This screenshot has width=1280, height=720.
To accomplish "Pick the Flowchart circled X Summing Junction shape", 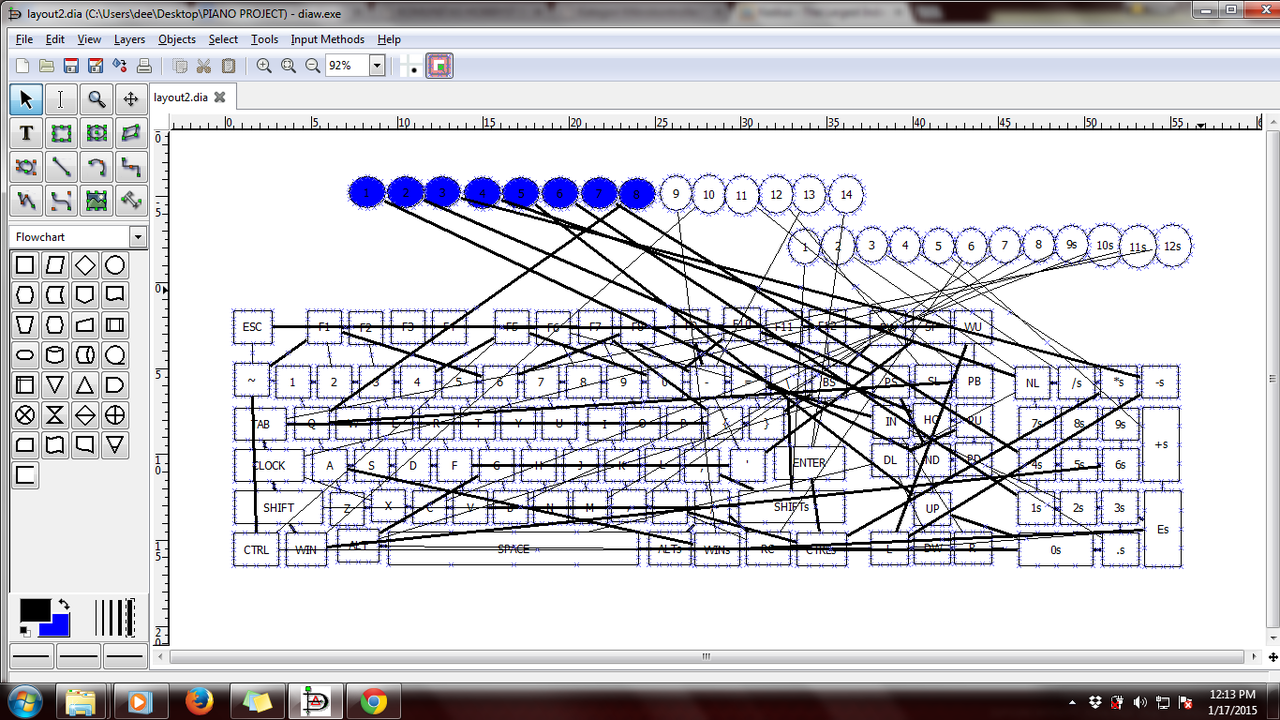I will [x=26, y=415].
